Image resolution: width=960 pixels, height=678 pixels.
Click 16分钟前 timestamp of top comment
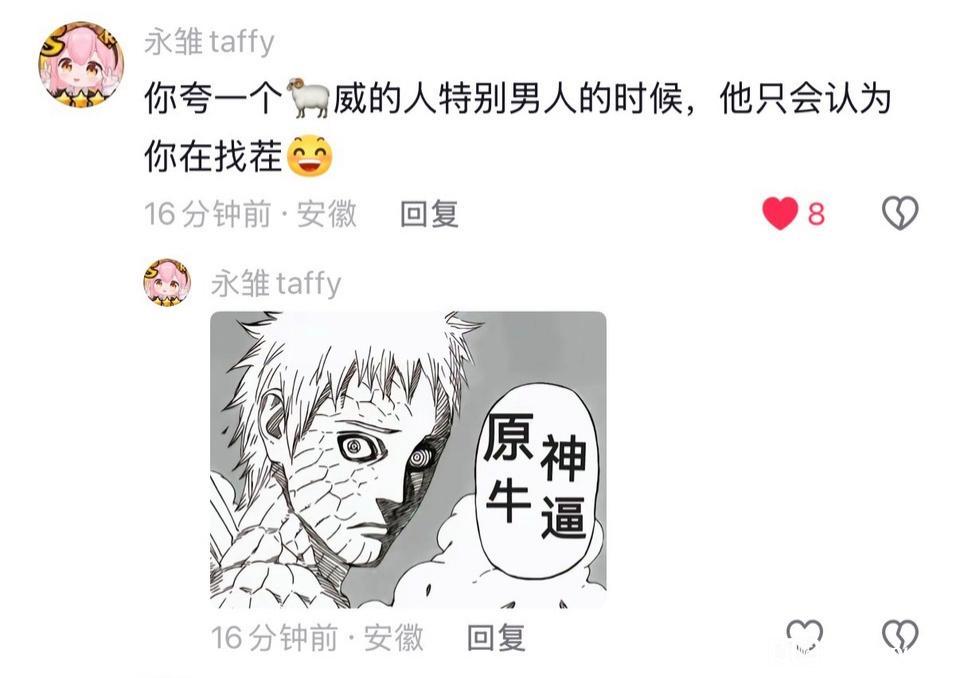pos(207,214)
